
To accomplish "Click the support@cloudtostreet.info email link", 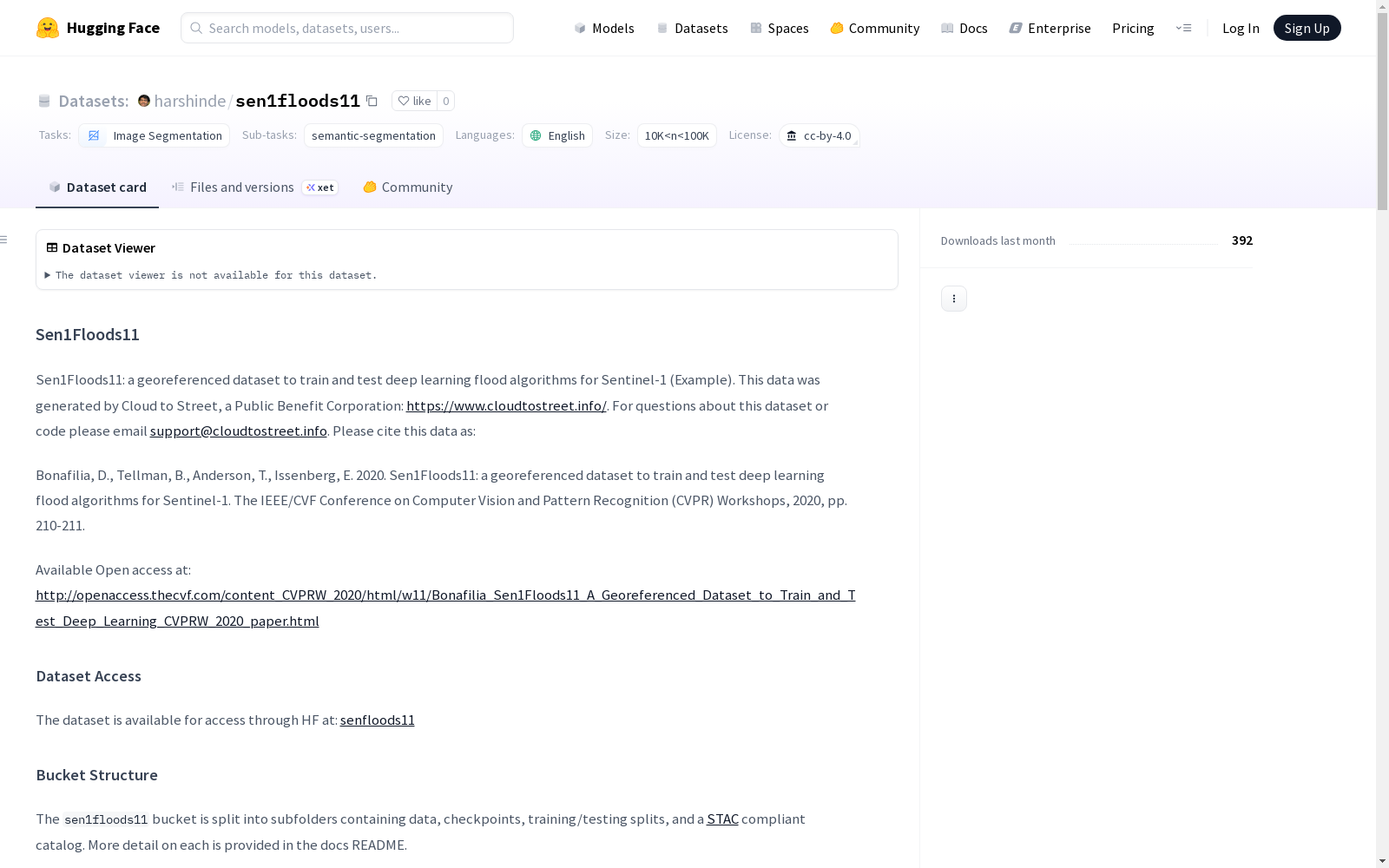I will click(239, 431).
